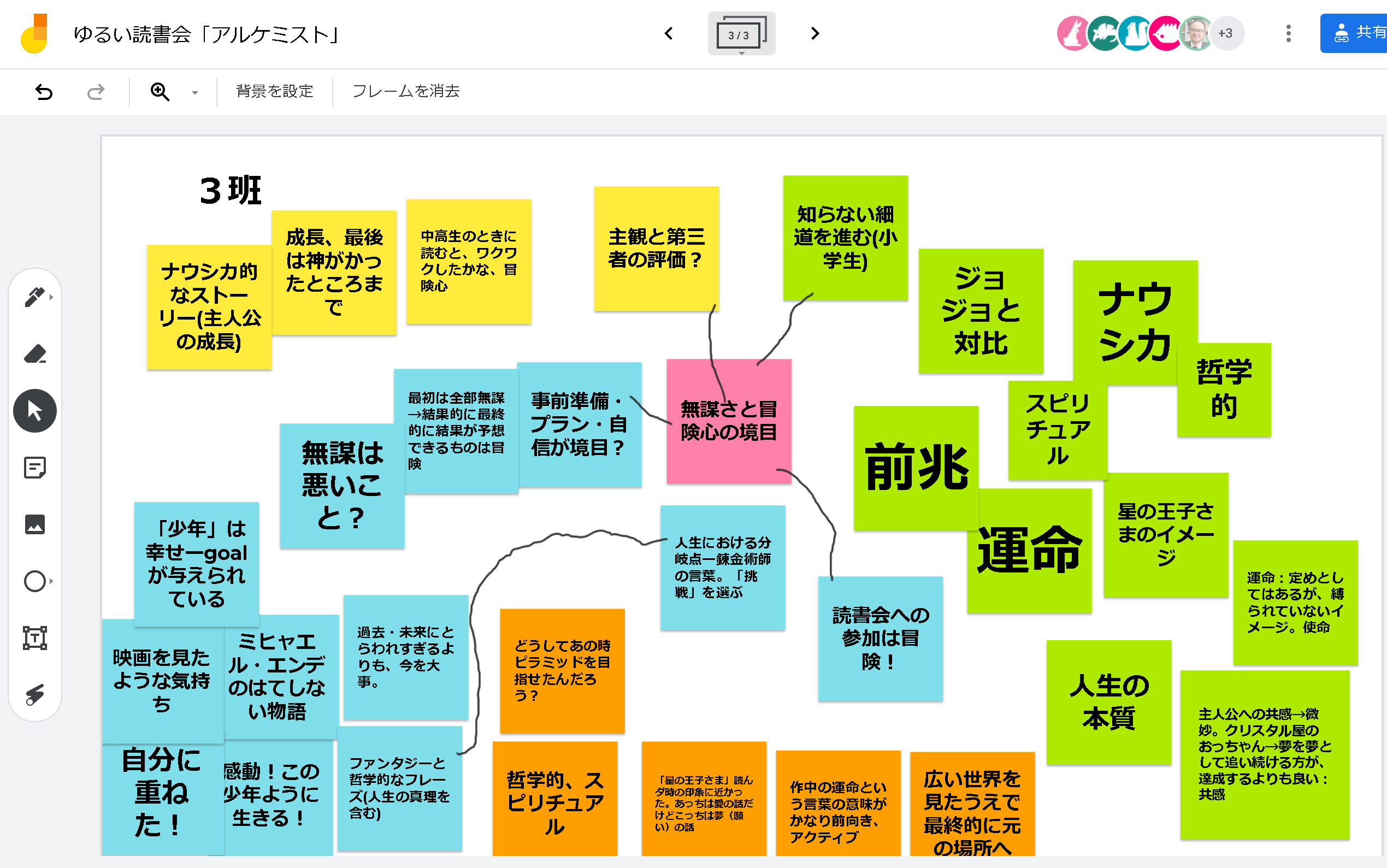Click the zoom magnifier icon
The width and height of the screenshot is (1387, 868).
[160, 91]
